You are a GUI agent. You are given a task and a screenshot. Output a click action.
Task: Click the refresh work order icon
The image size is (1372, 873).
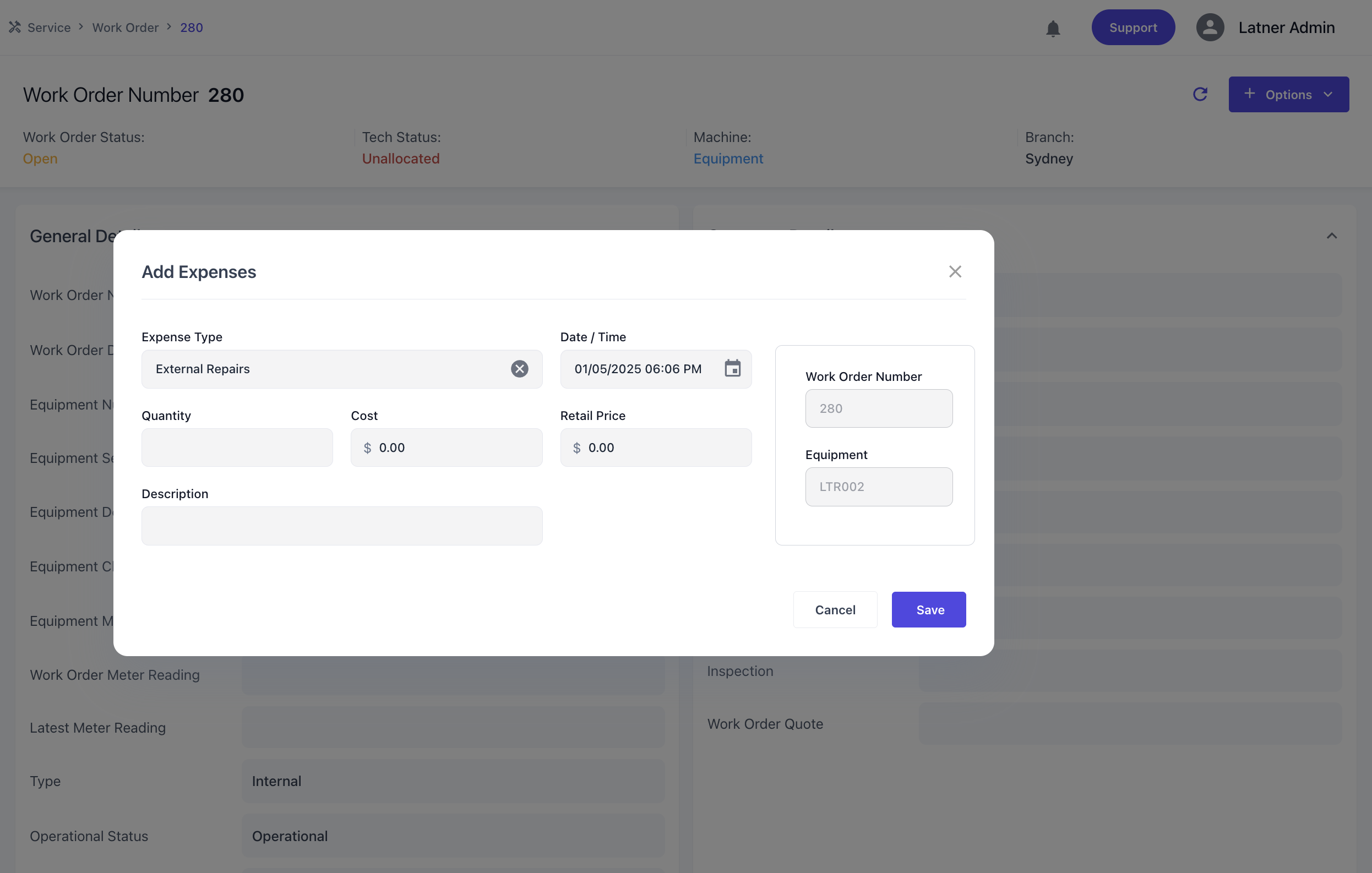pos(1200,95)
